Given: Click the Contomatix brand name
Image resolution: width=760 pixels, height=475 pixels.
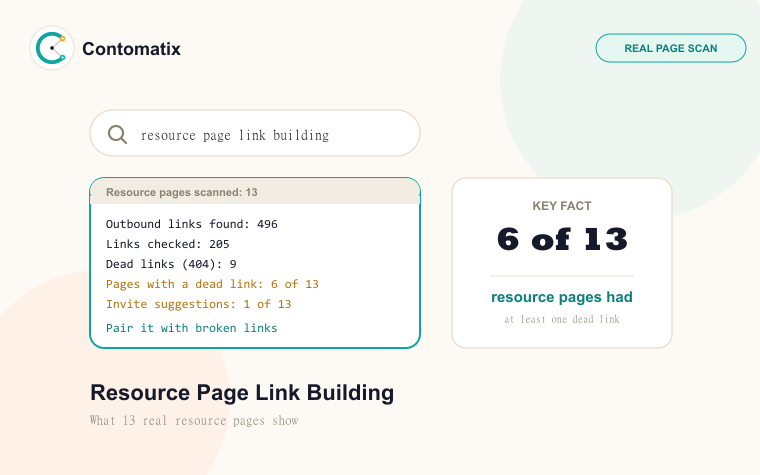Looking at the screenshot, I should 131,48.
